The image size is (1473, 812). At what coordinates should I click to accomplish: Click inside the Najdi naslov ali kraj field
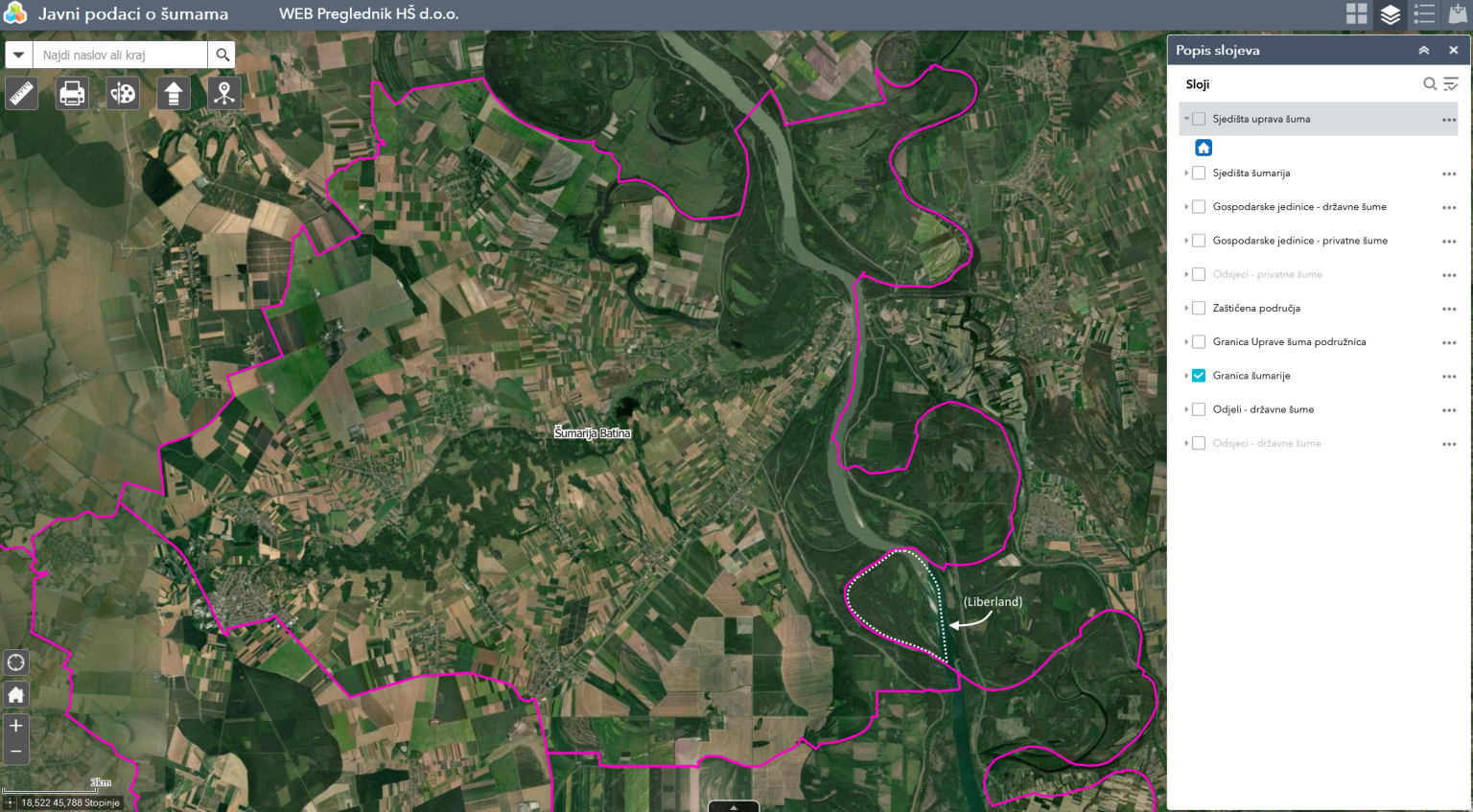tap(120, 54)
